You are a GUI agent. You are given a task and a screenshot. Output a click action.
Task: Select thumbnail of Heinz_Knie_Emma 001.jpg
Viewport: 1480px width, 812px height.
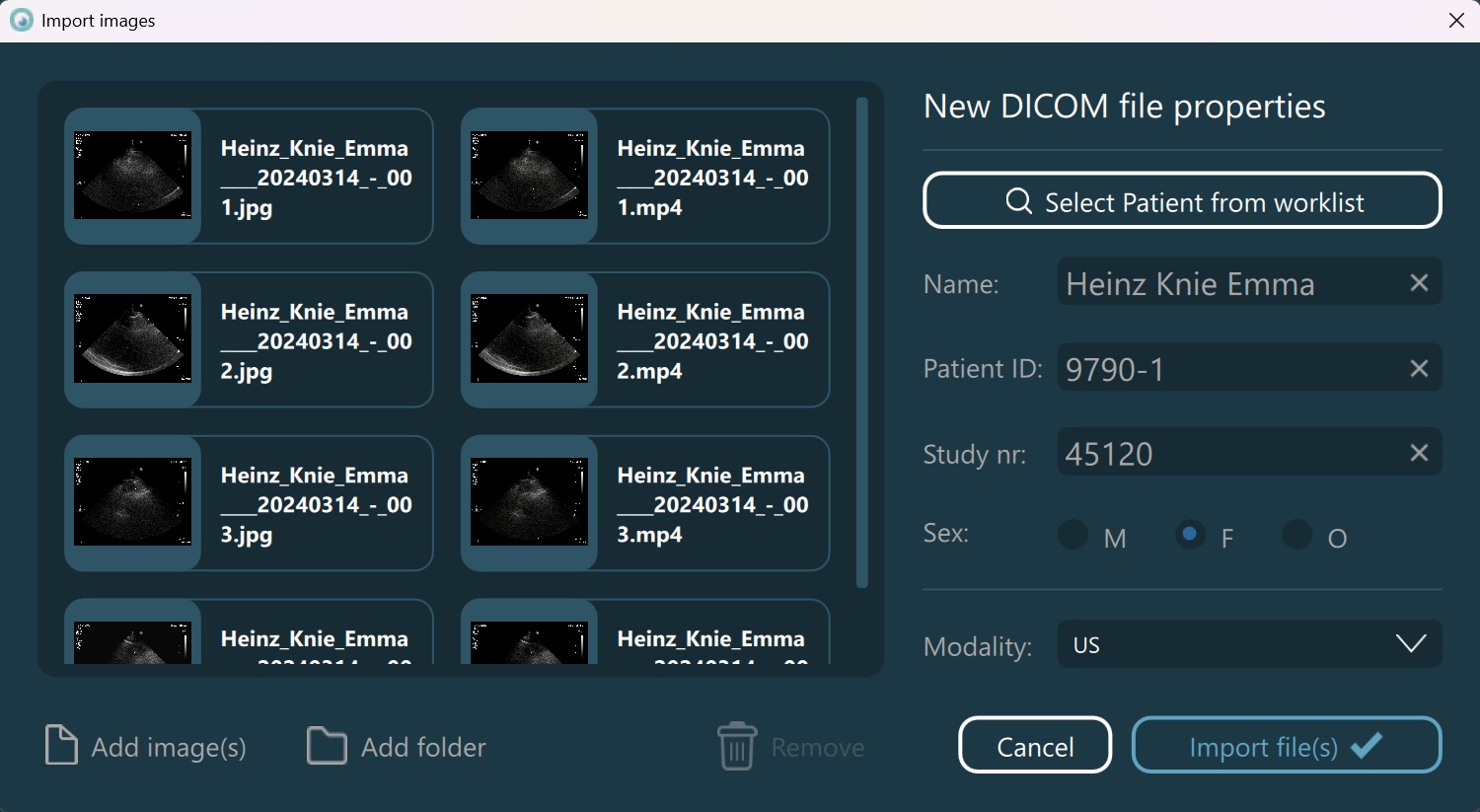[x=133, y=176]
